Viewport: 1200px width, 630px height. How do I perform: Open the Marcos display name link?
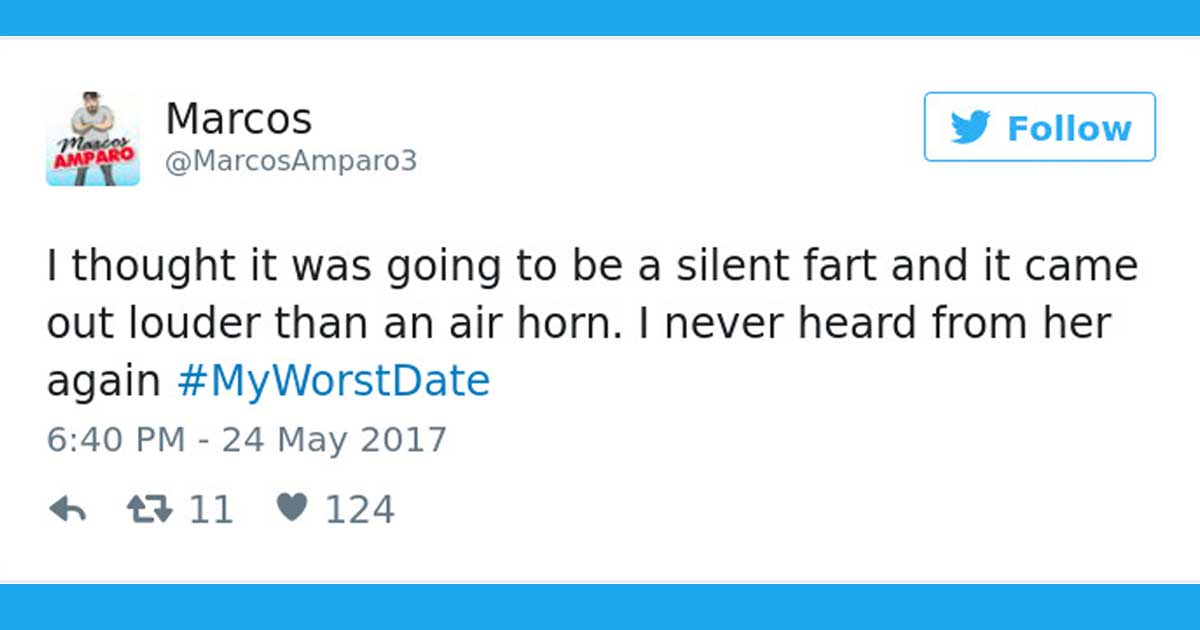click(x=238, y=119)
